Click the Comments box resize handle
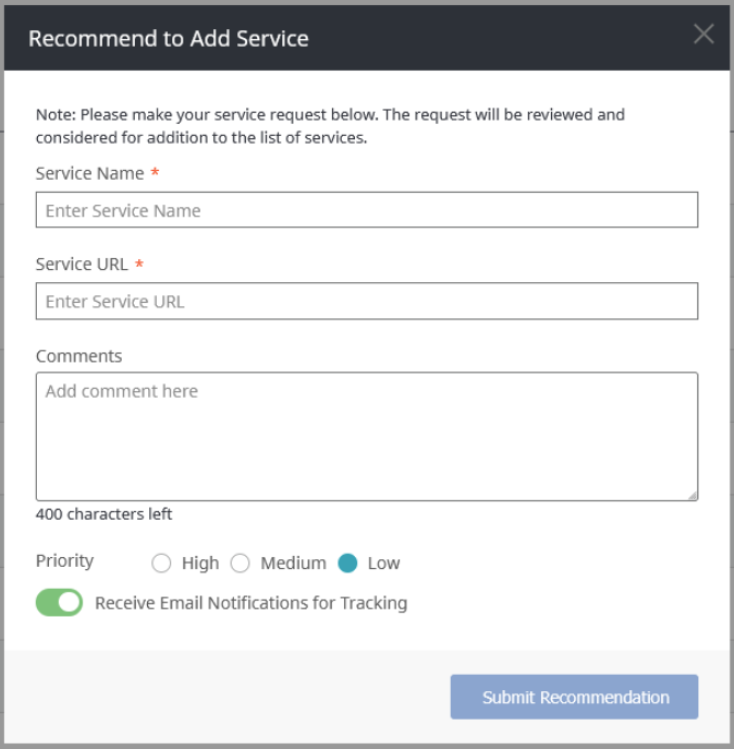 (692, 494)
